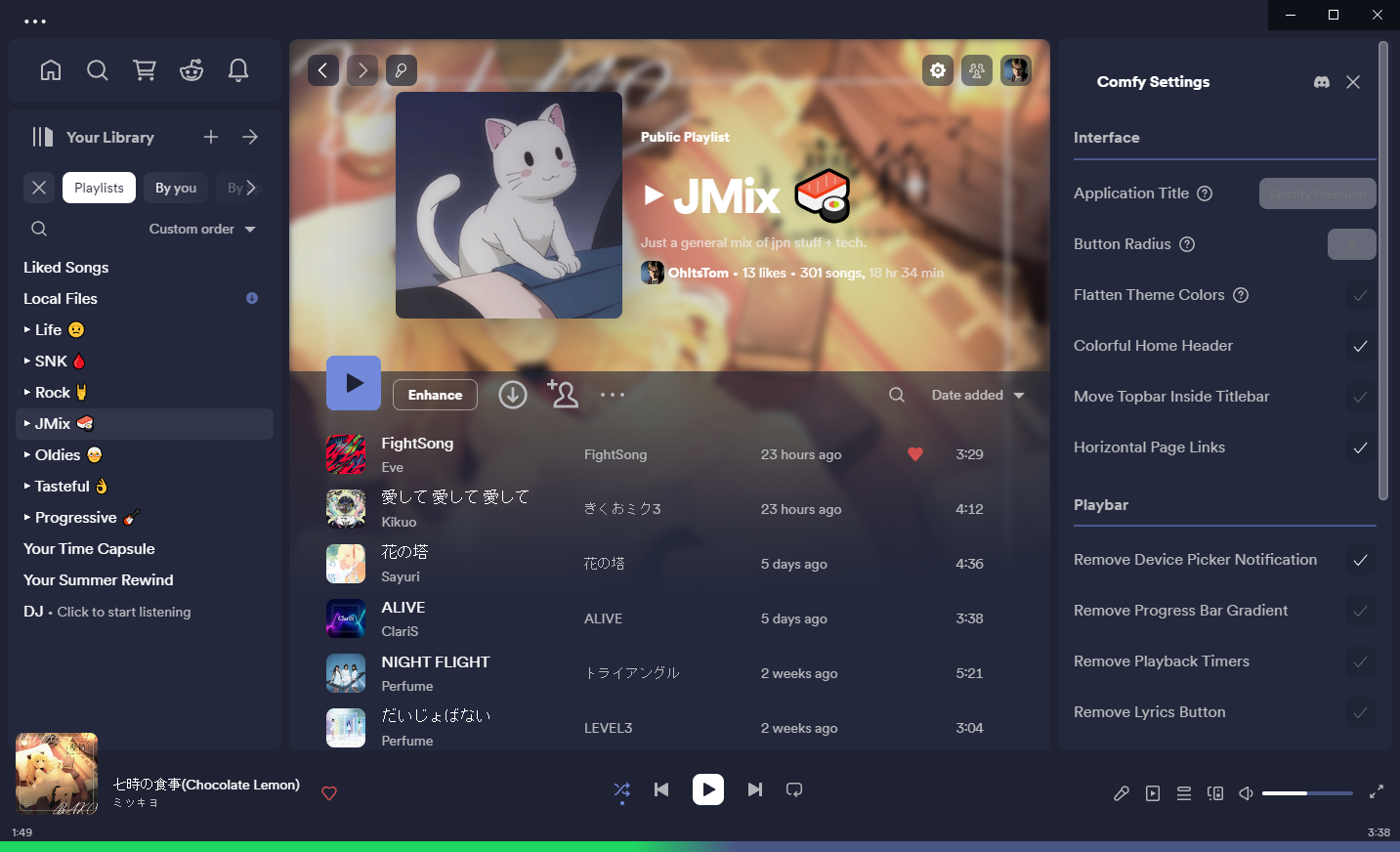Mute the volume speaker icon
This screenshot has width=1400, height=852.
[x=1246, y=793]
